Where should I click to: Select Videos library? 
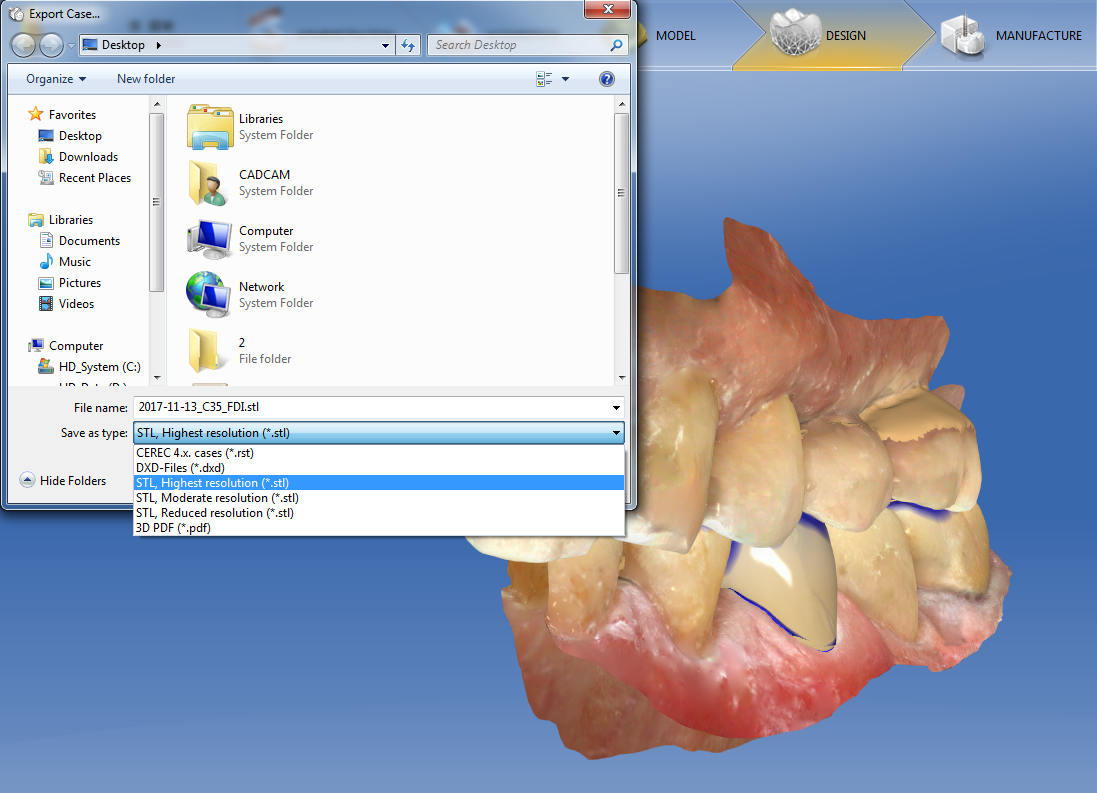[x=66, y=303]
